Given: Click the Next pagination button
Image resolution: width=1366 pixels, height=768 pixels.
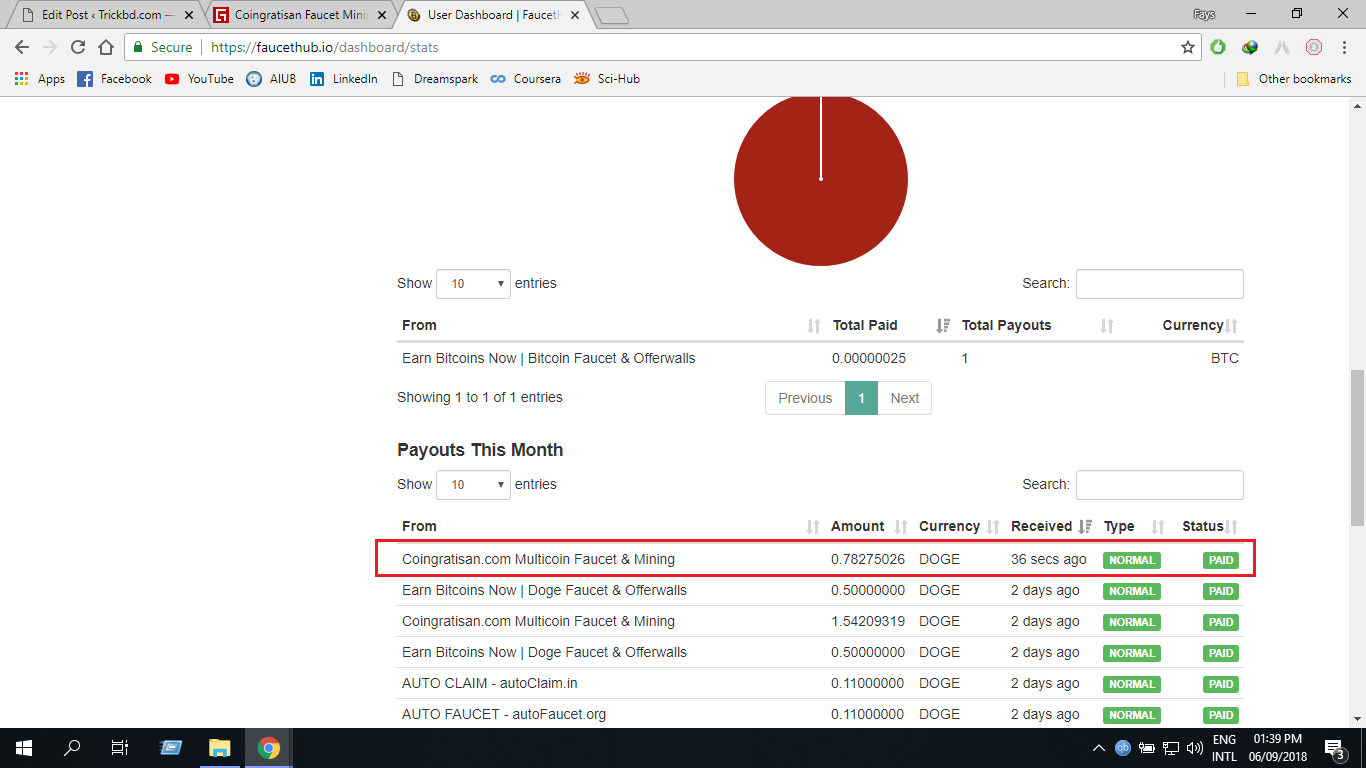Looking at the screenshot, I should [904, 398].
